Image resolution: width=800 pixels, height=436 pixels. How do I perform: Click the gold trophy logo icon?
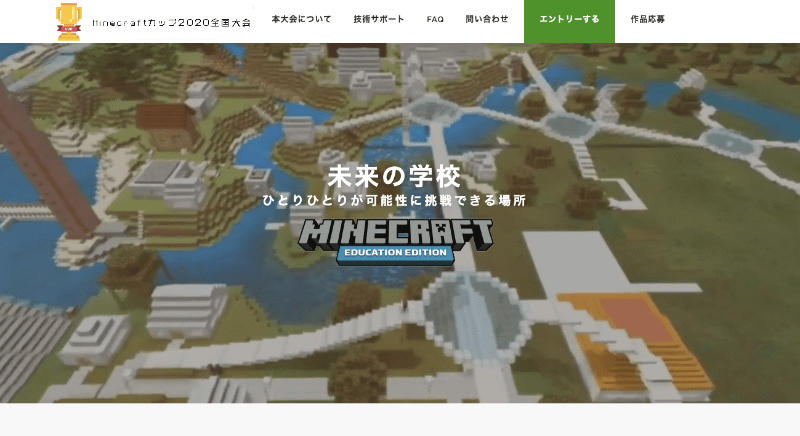pos(69,22)
